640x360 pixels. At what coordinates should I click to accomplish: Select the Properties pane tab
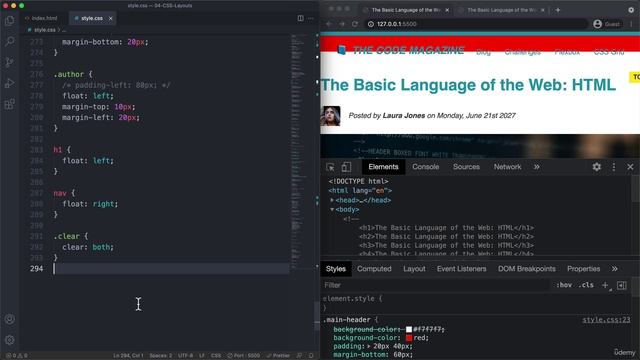(584, 269)
